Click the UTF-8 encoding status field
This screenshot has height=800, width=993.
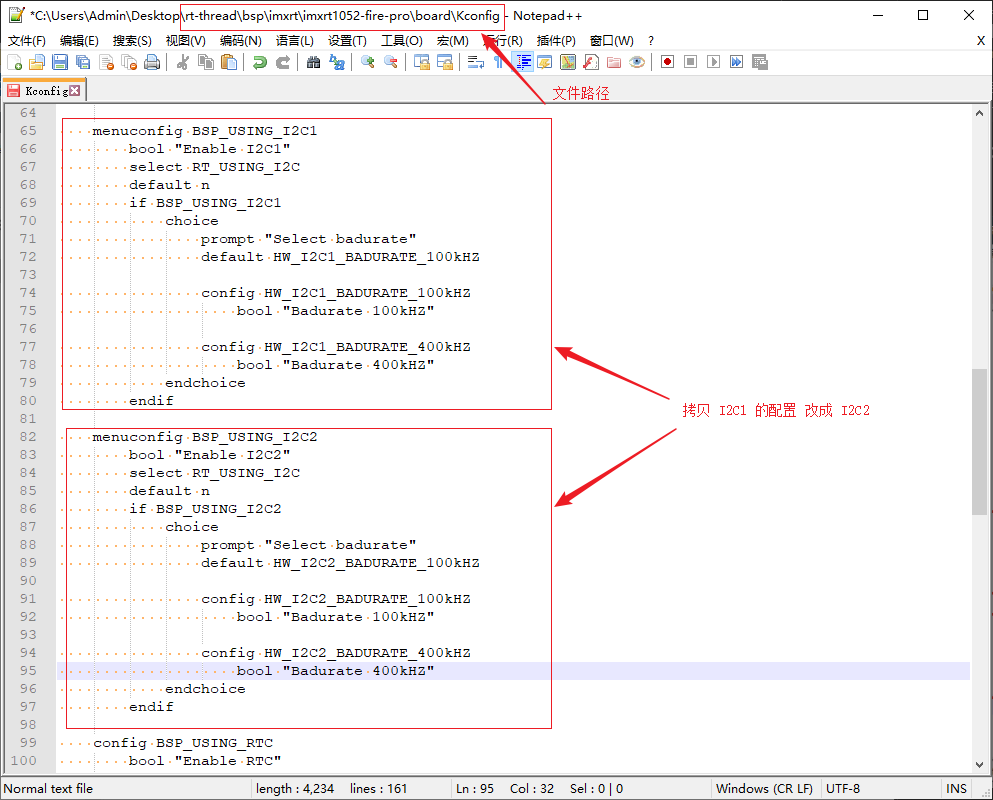click(x=843, y=788)
